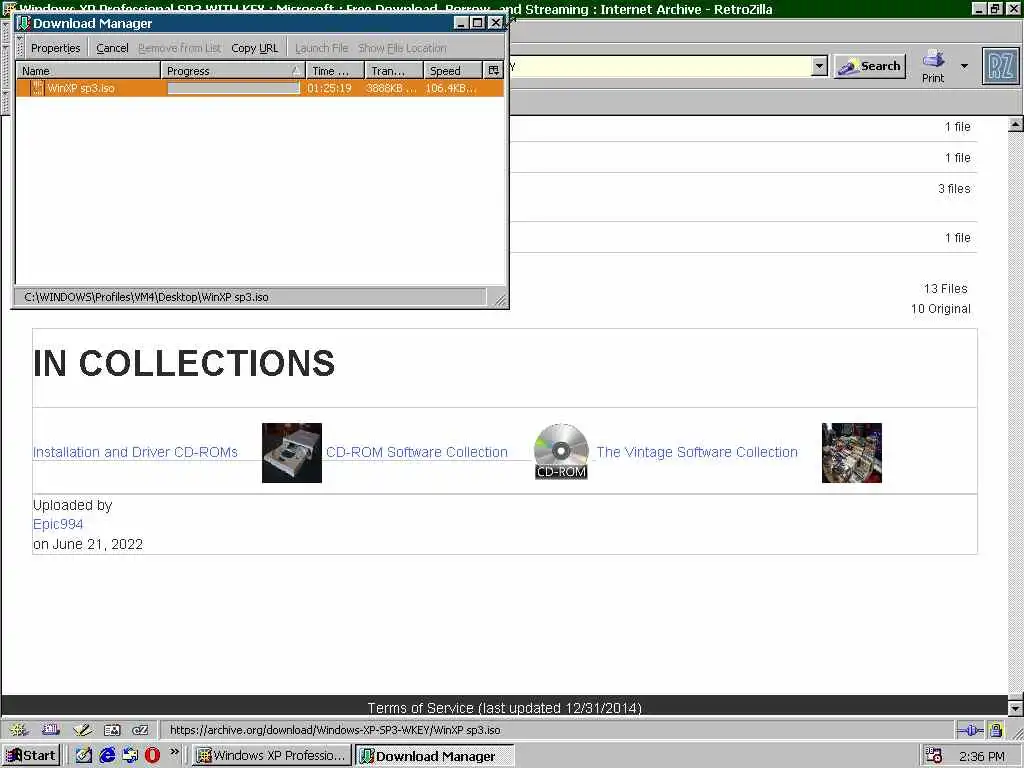Click the archive.org URL in status bar
This screenshot has width=1024, height=768.
tap(334, 730)
